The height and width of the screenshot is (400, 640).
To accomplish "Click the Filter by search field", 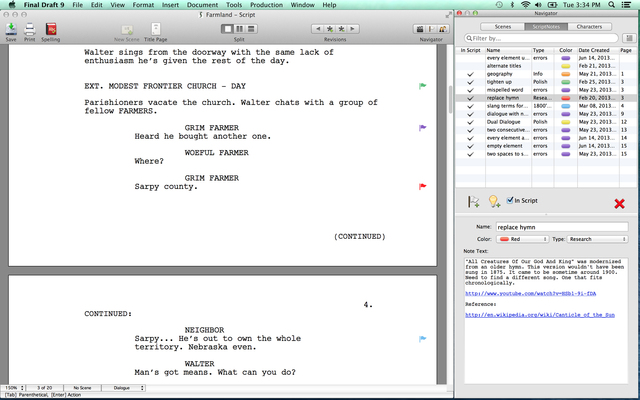I will pos(541,38).
